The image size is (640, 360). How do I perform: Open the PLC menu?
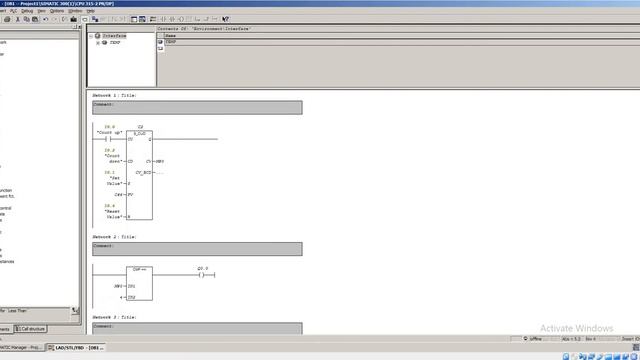pos(13,11)
